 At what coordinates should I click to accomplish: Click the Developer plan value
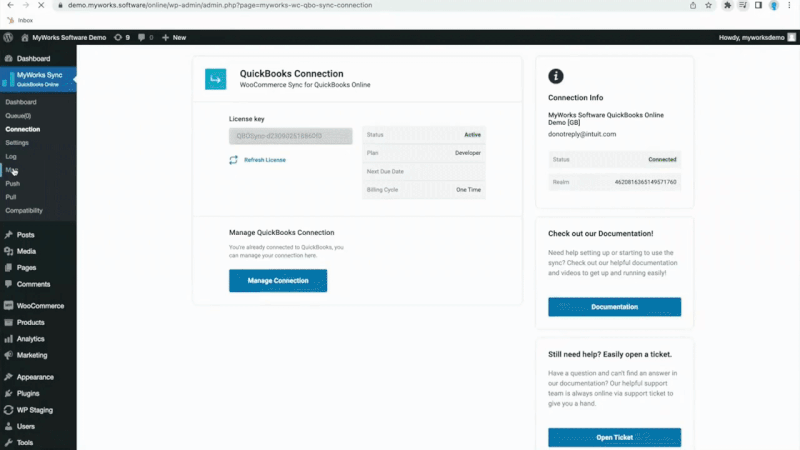(x=468, y=153)
